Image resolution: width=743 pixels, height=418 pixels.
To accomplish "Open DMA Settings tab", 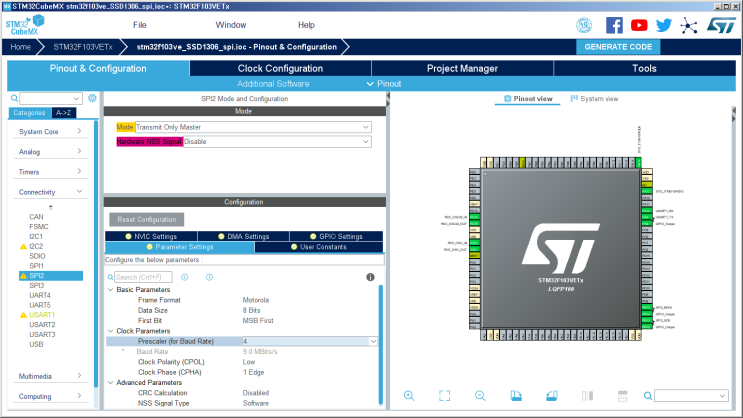I will tap(244, 236).
